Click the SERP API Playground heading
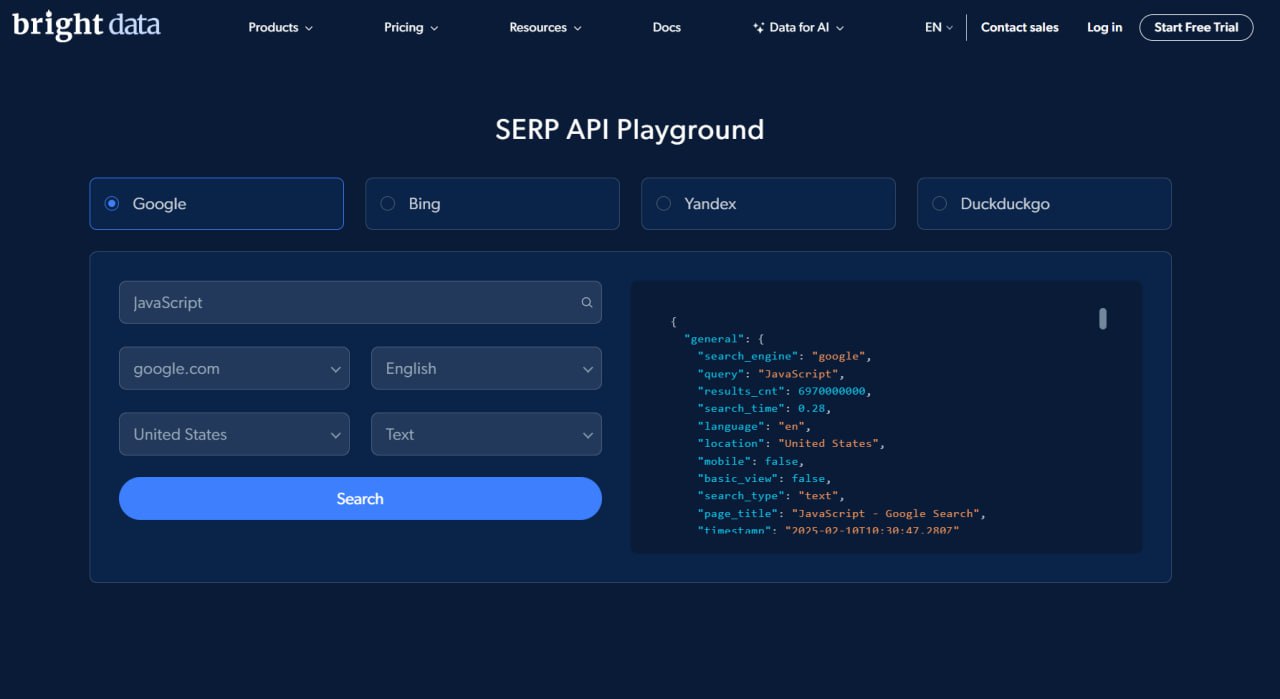Viewport: 1280px width, 699px height. pos(630,130)
